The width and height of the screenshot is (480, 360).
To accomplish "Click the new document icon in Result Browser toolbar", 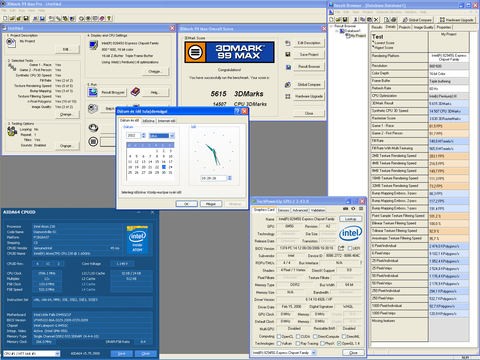I will (332, 20).
